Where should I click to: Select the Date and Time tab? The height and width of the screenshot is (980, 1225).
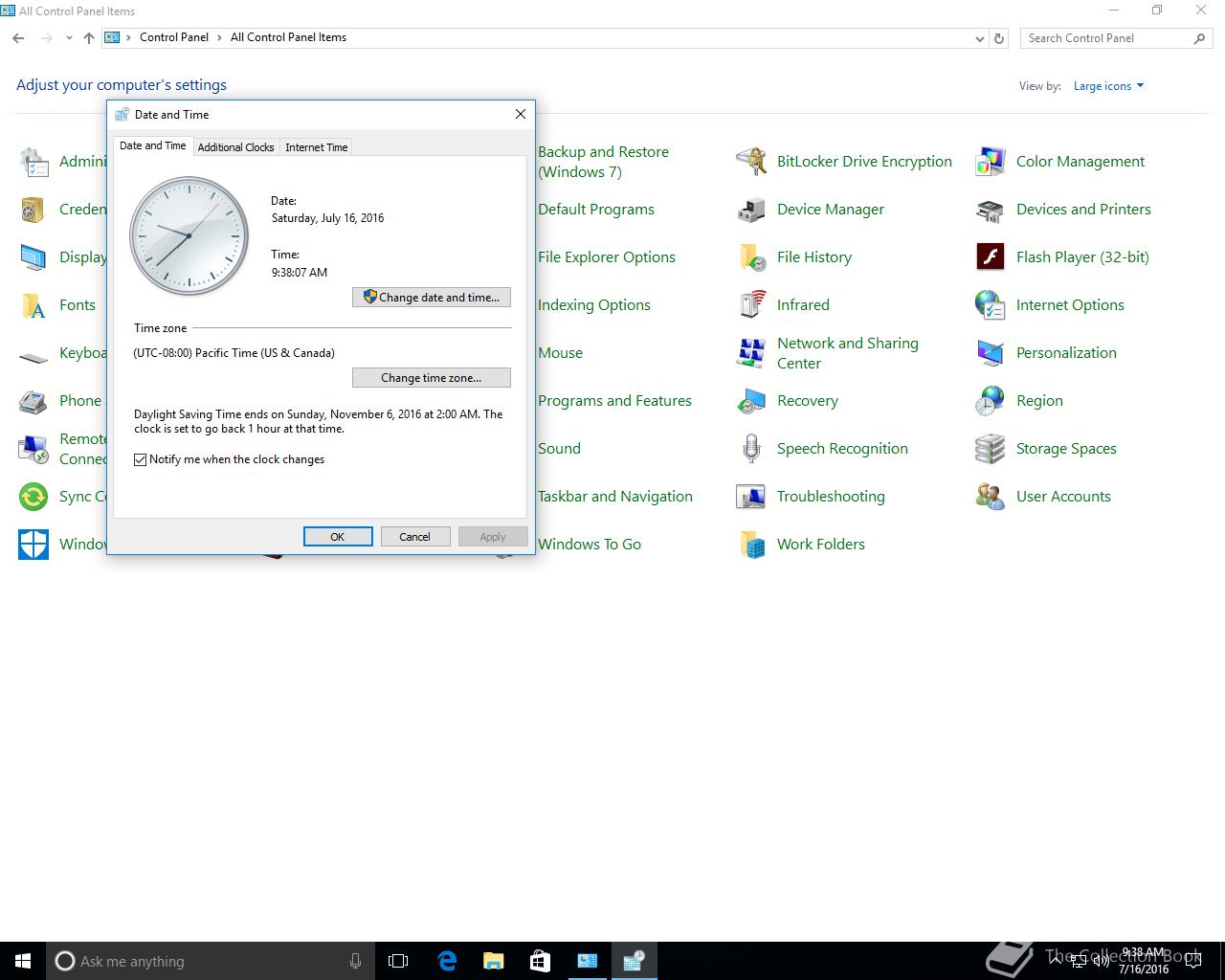(153, 145)
